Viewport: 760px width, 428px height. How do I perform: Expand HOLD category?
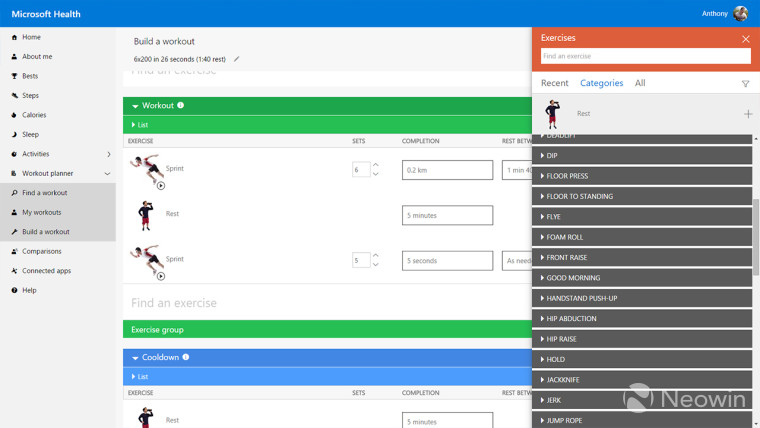pyautogui.click(x=642, y=359)
